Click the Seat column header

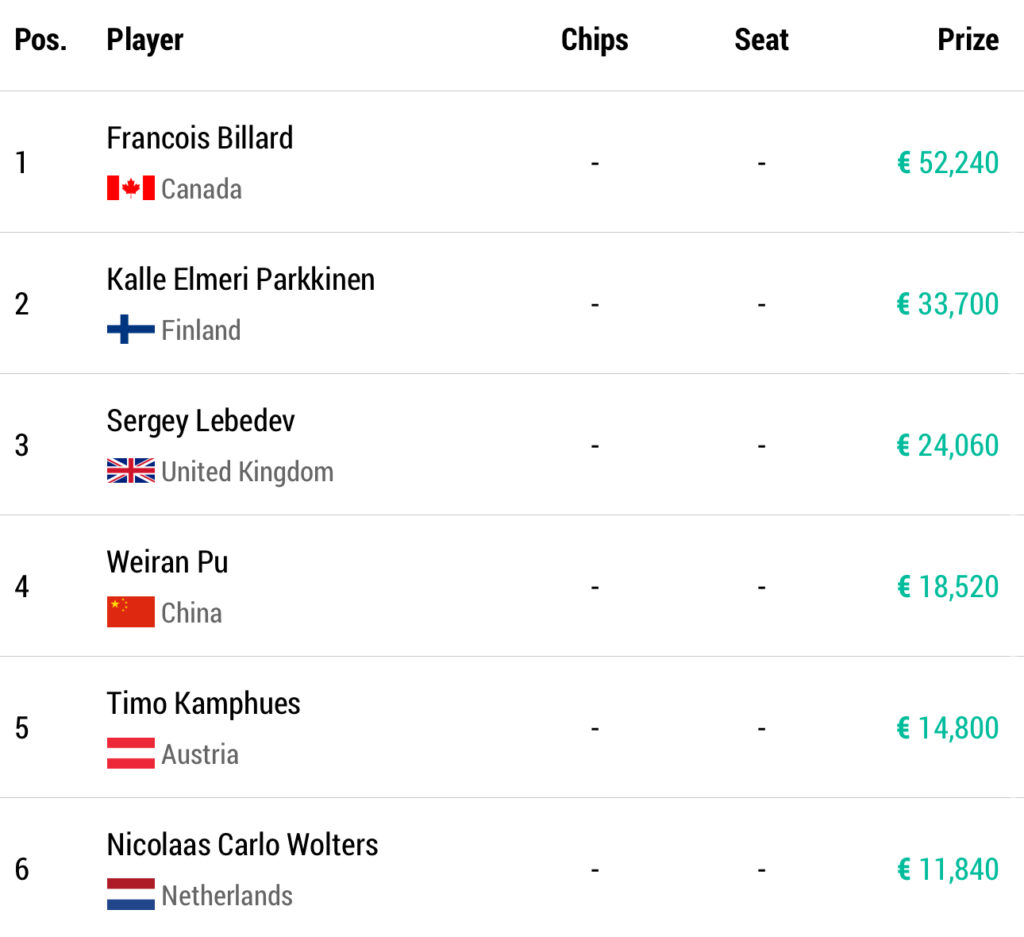coord(761,40)
